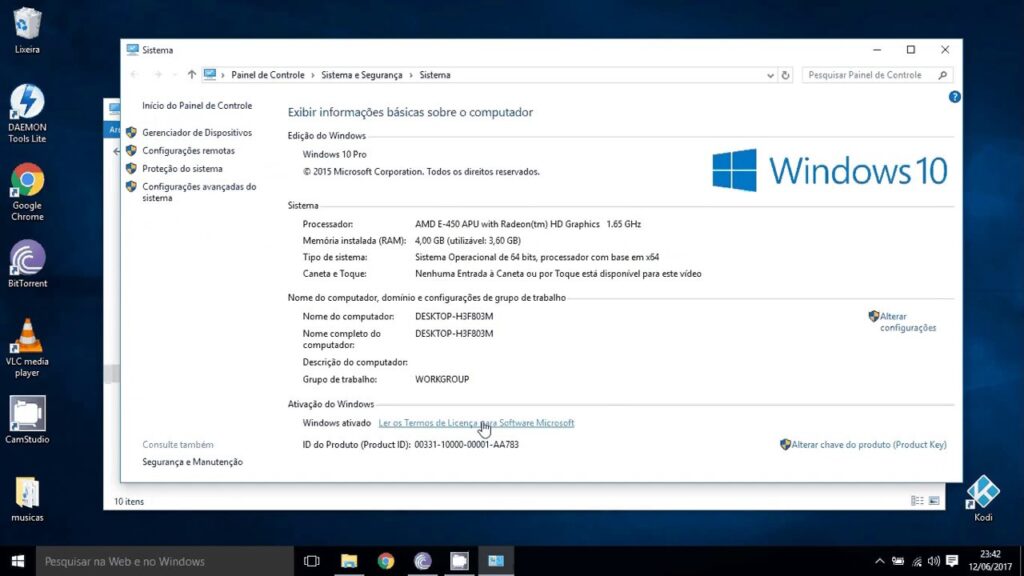Read the Termos de Licença para Software Microsoft

[476, 423]
